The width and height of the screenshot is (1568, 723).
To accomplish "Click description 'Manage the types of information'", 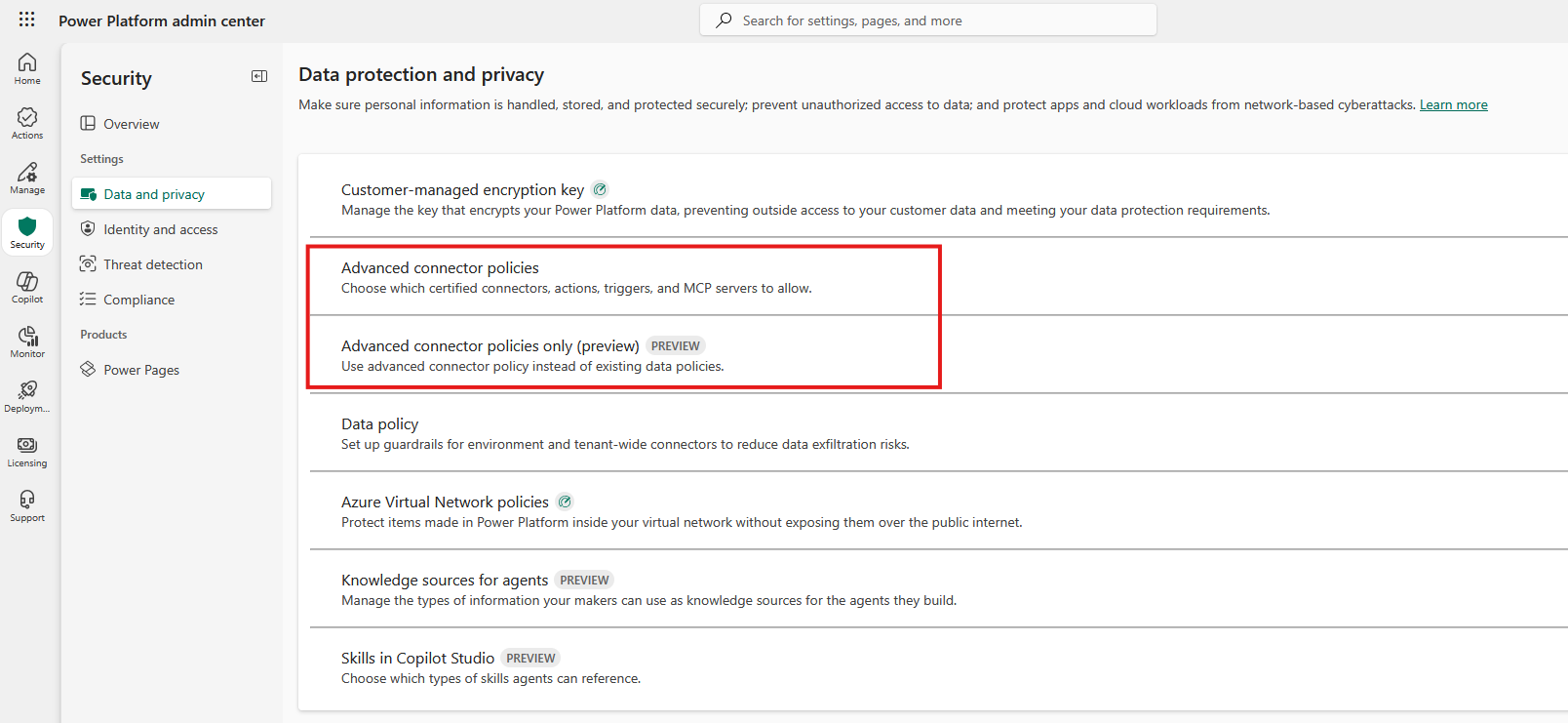I will click(x=648, y=600).
